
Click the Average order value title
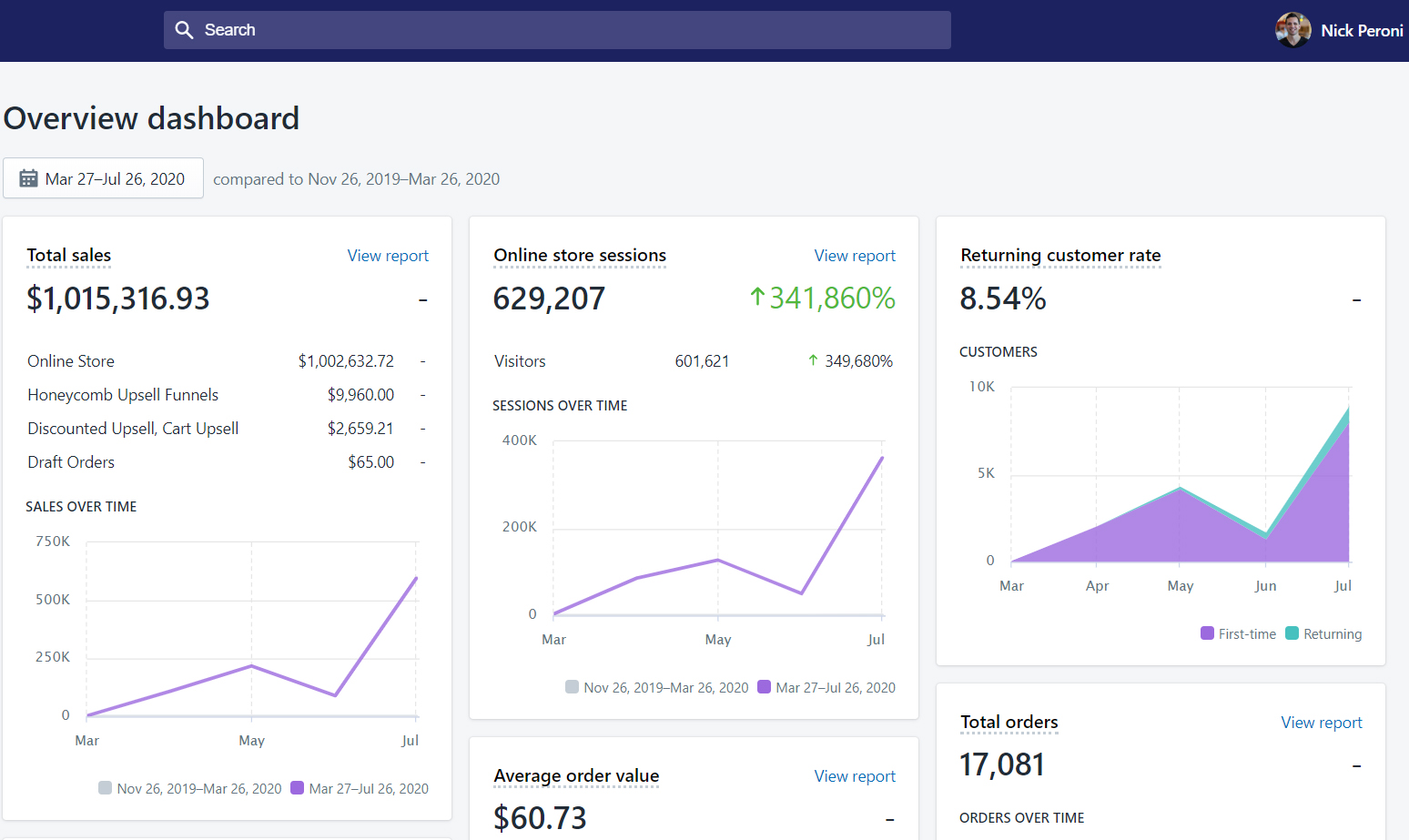[576, 776]
